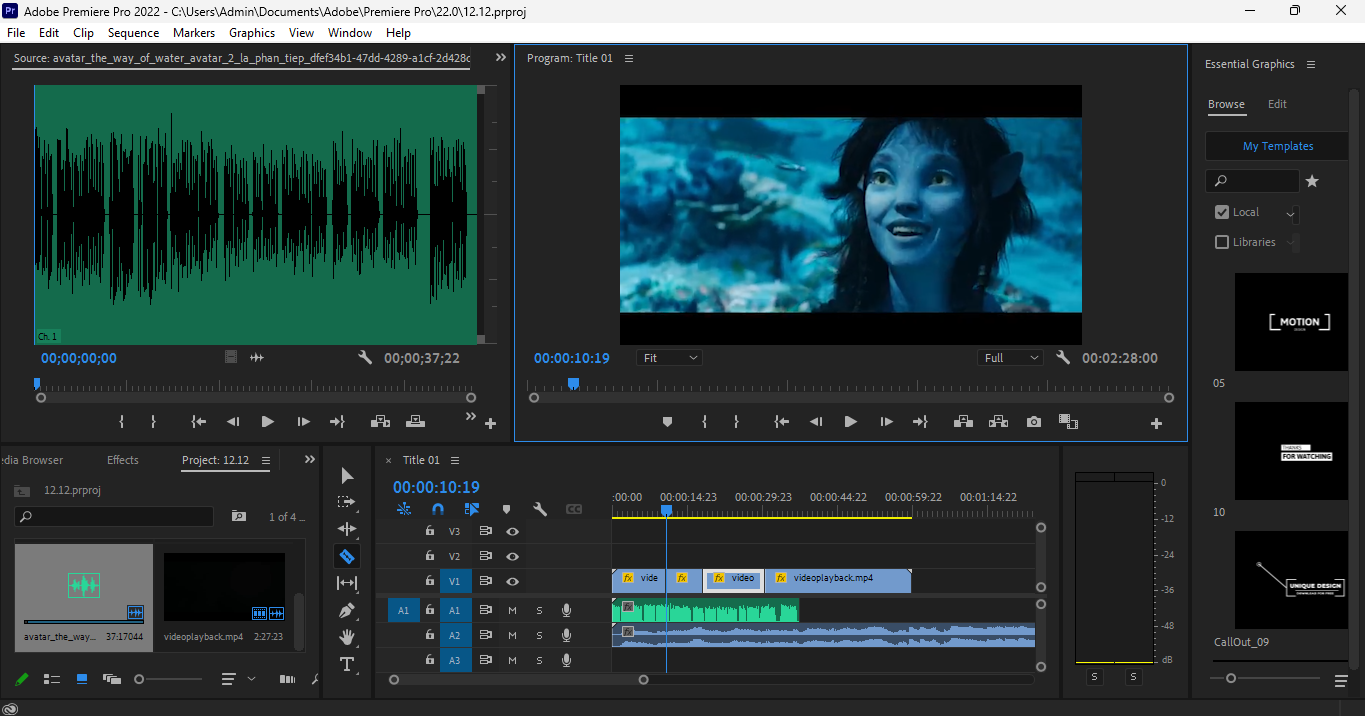The height and width of the screenshot is (716, 1365).
Task: Select the Slip tool
Action: (x=347, y=583)
